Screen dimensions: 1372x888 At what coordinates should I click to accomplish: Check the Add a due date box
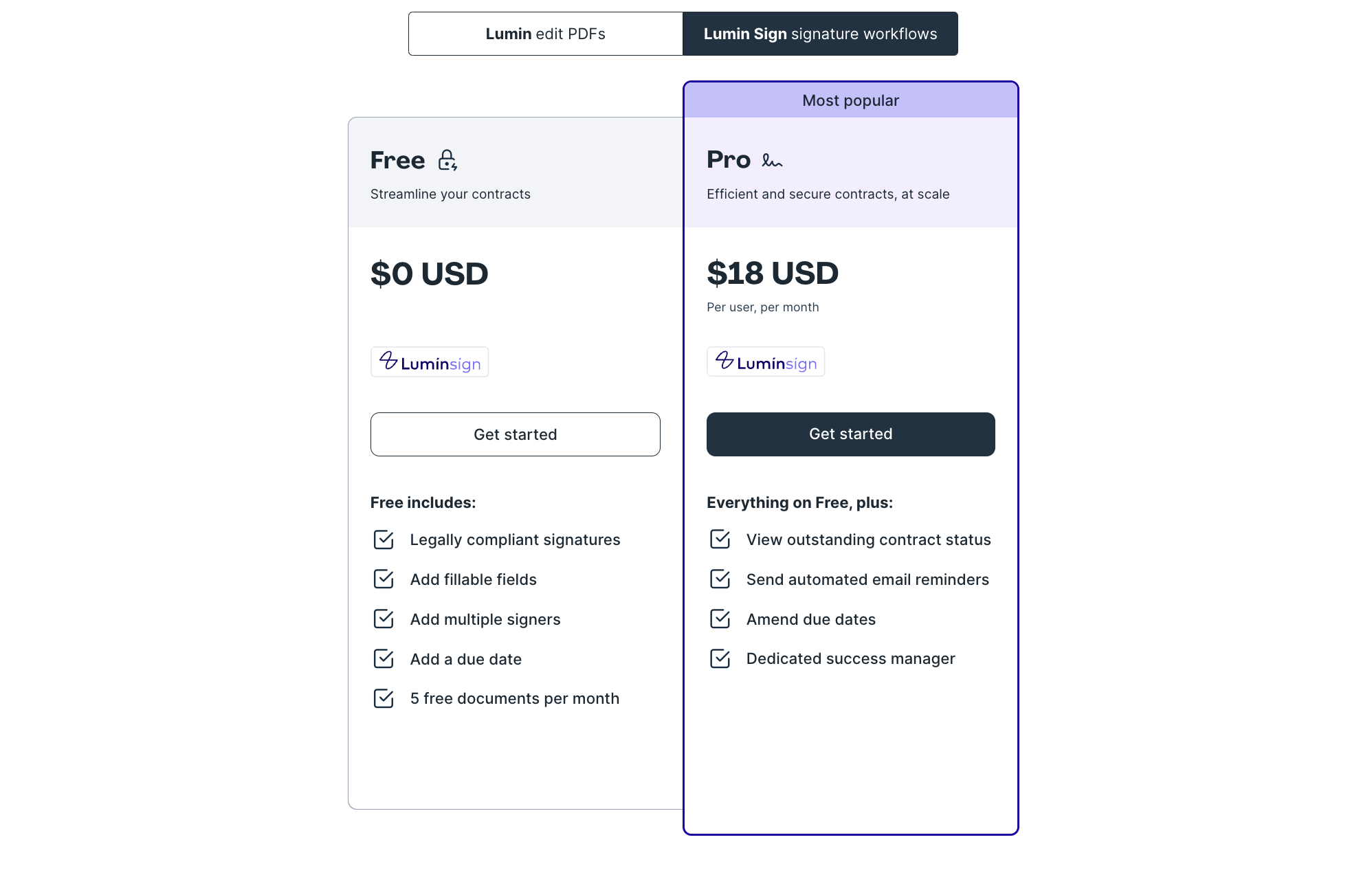point(384,659)
